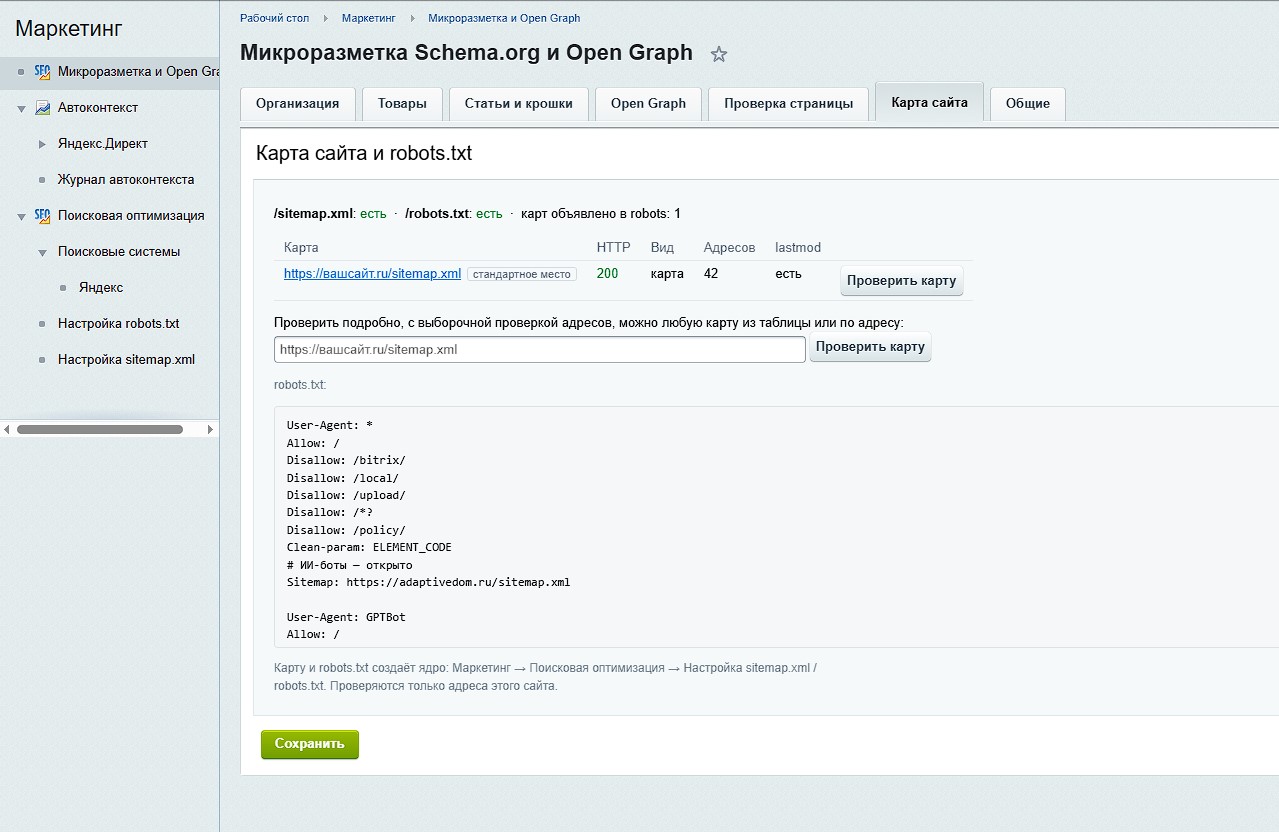The height and width of the screenshot is (832, 1279).
Task: Switch to the Проверка страницы tab
Action: coord(788,103)
